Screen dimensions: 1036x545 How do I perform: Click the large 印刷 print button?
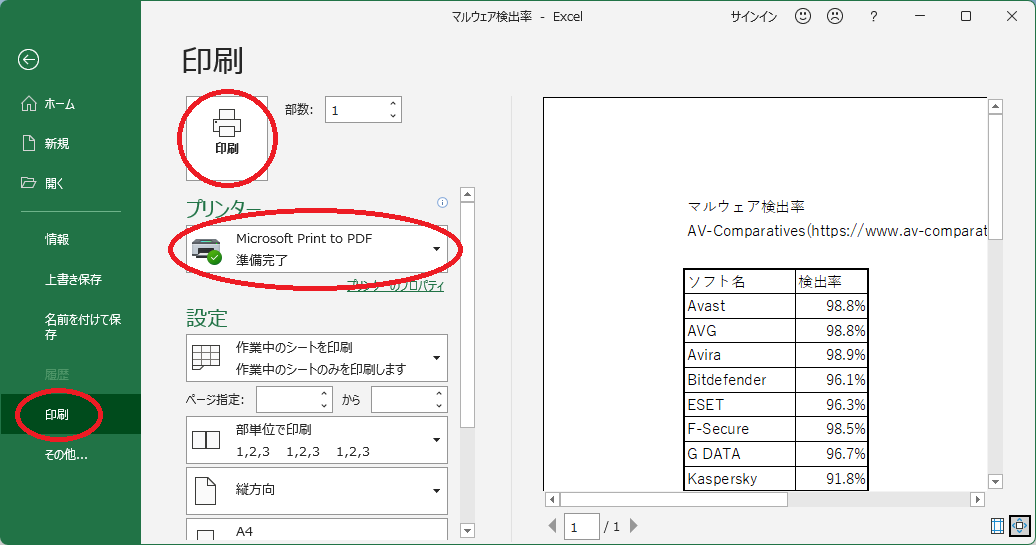[227, 138]
